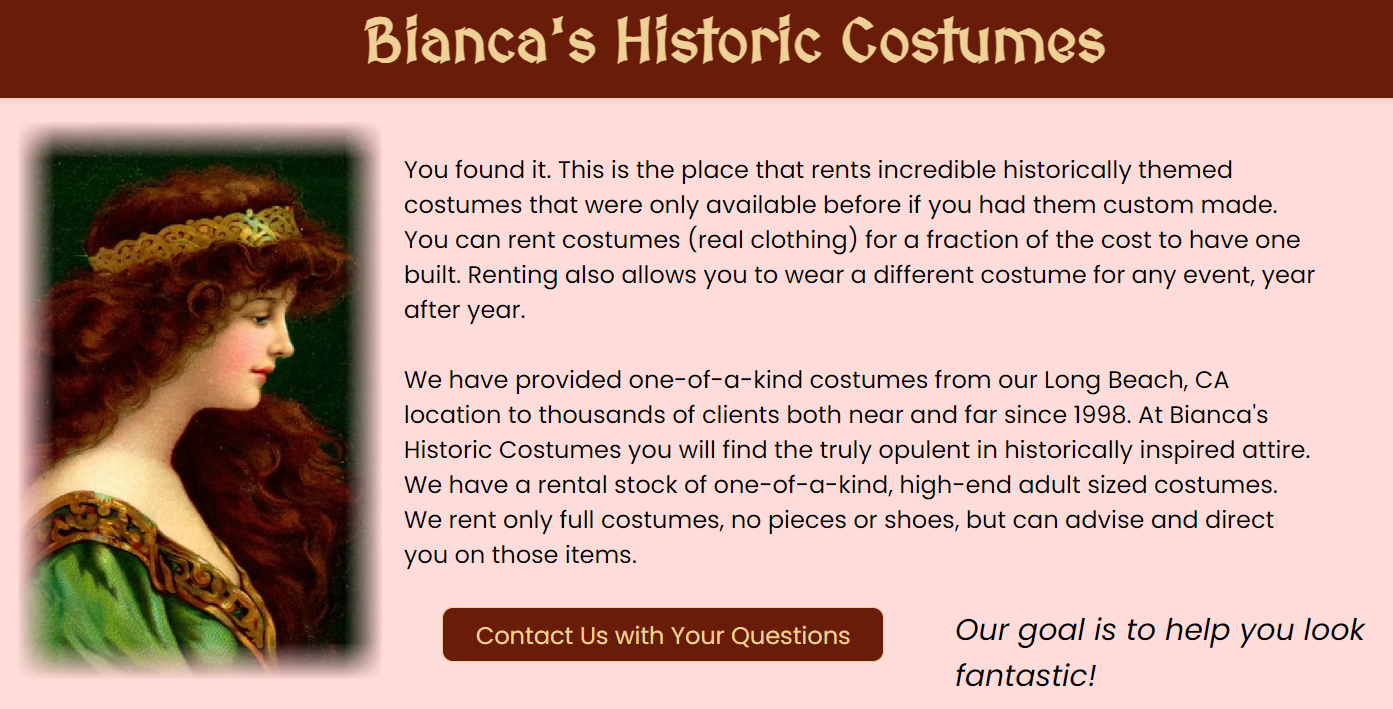Screen dimensions: 1393x709
Task: Click the dark red header banner background
Action: pos(200,48)
